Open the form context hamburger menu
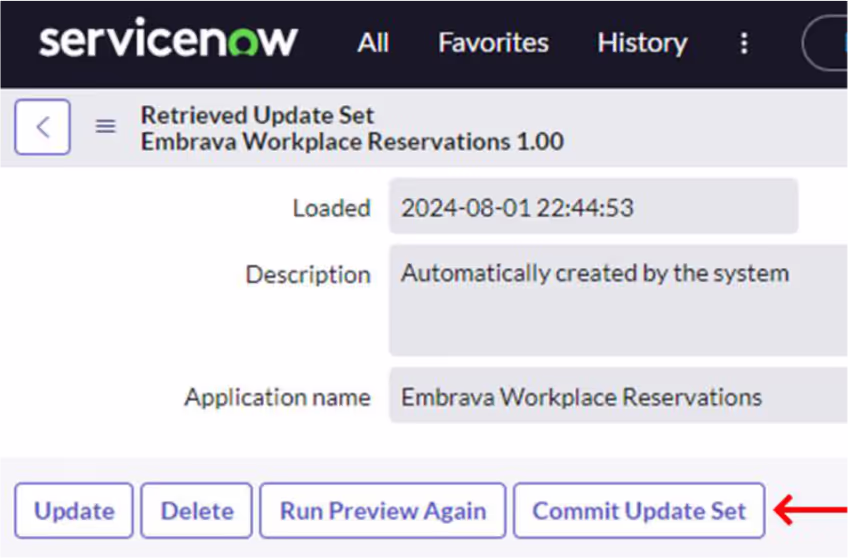The width and height of the screenshot is (848, 558). click(x=105, y=127)
